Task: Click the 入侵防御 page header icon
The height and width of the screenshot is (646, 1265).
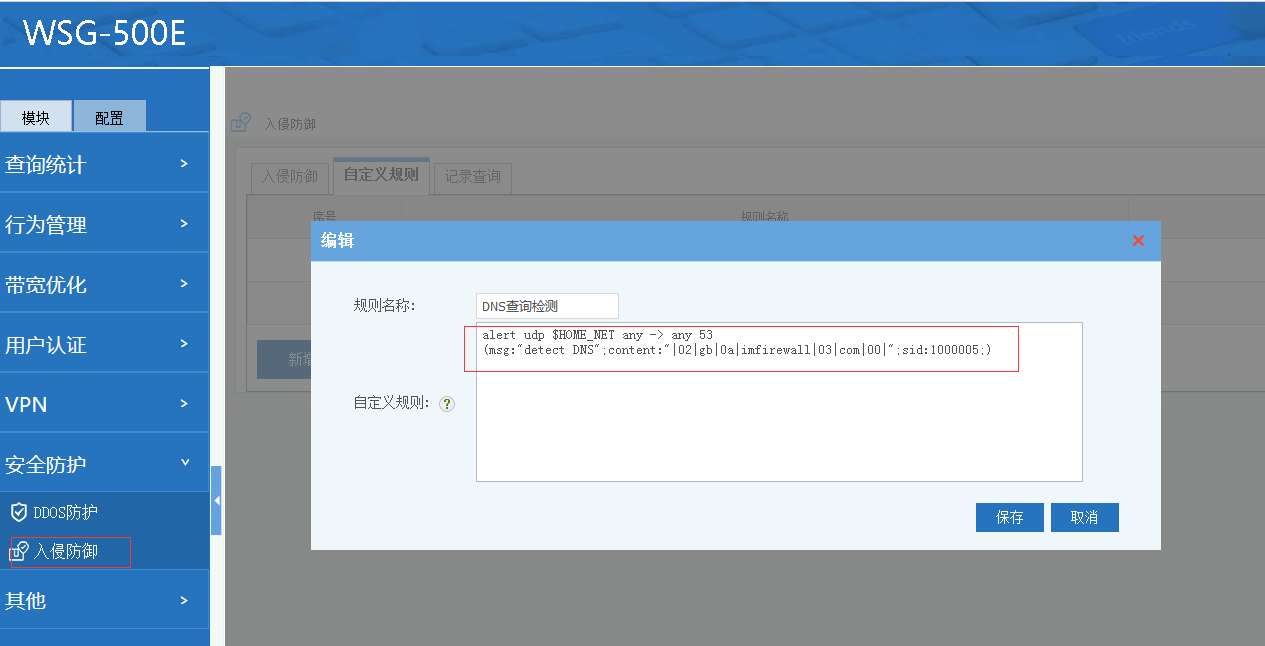Action: (241, 123)
